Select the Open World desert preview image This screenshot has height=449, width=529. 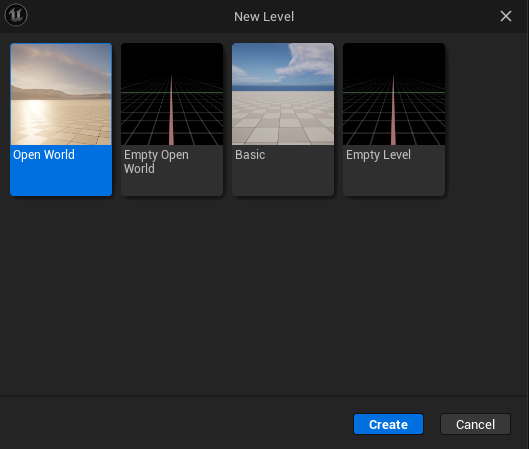(61, 94)
